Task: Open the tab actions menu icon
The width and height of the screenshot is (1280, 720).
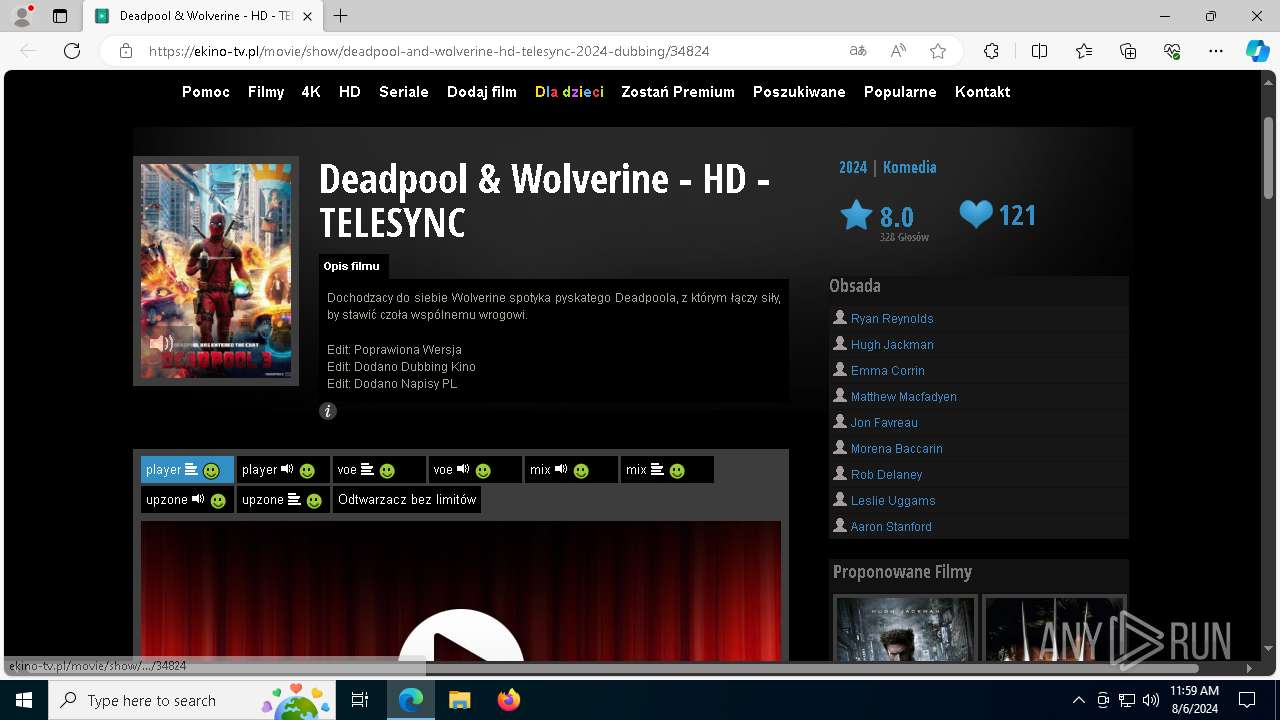Action: [x=60, y=16]
